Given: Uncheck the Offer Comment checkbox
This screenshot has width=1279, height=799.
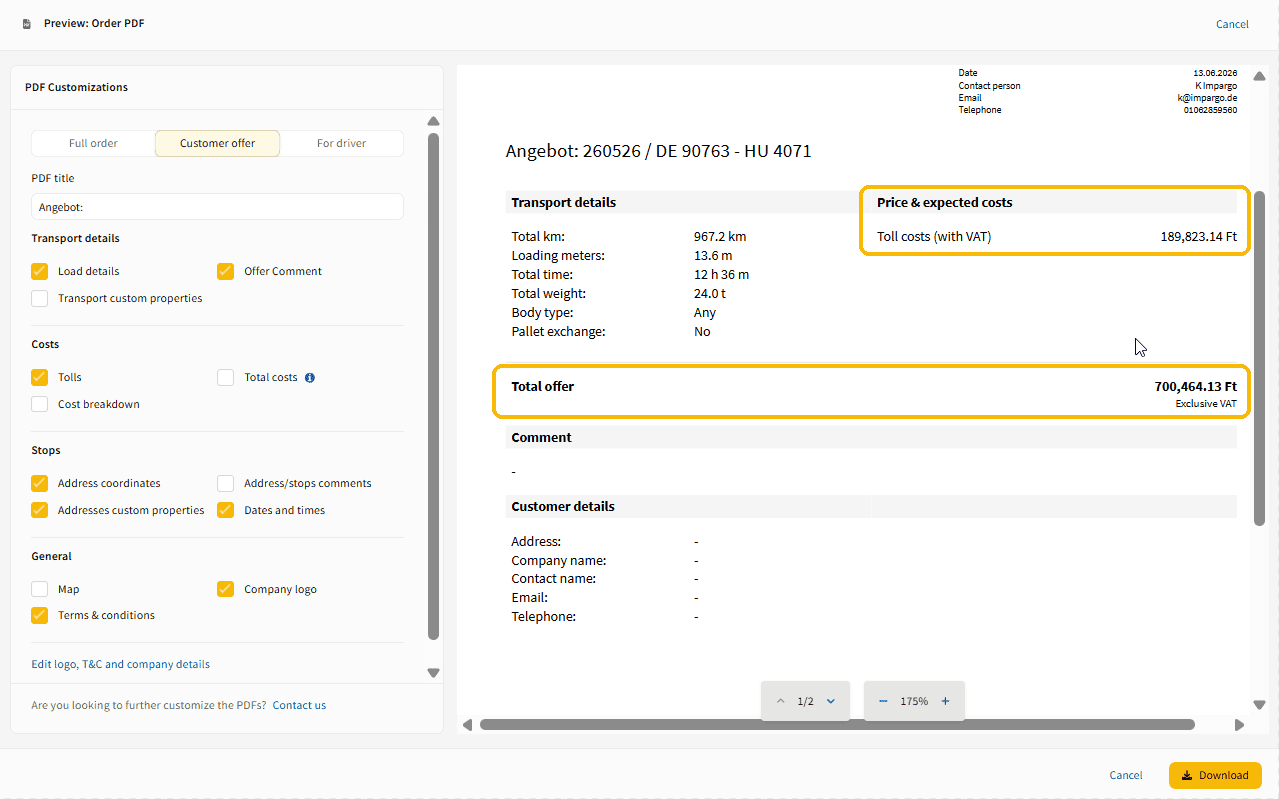Looking at the screenshot, I should coord(225,271).
